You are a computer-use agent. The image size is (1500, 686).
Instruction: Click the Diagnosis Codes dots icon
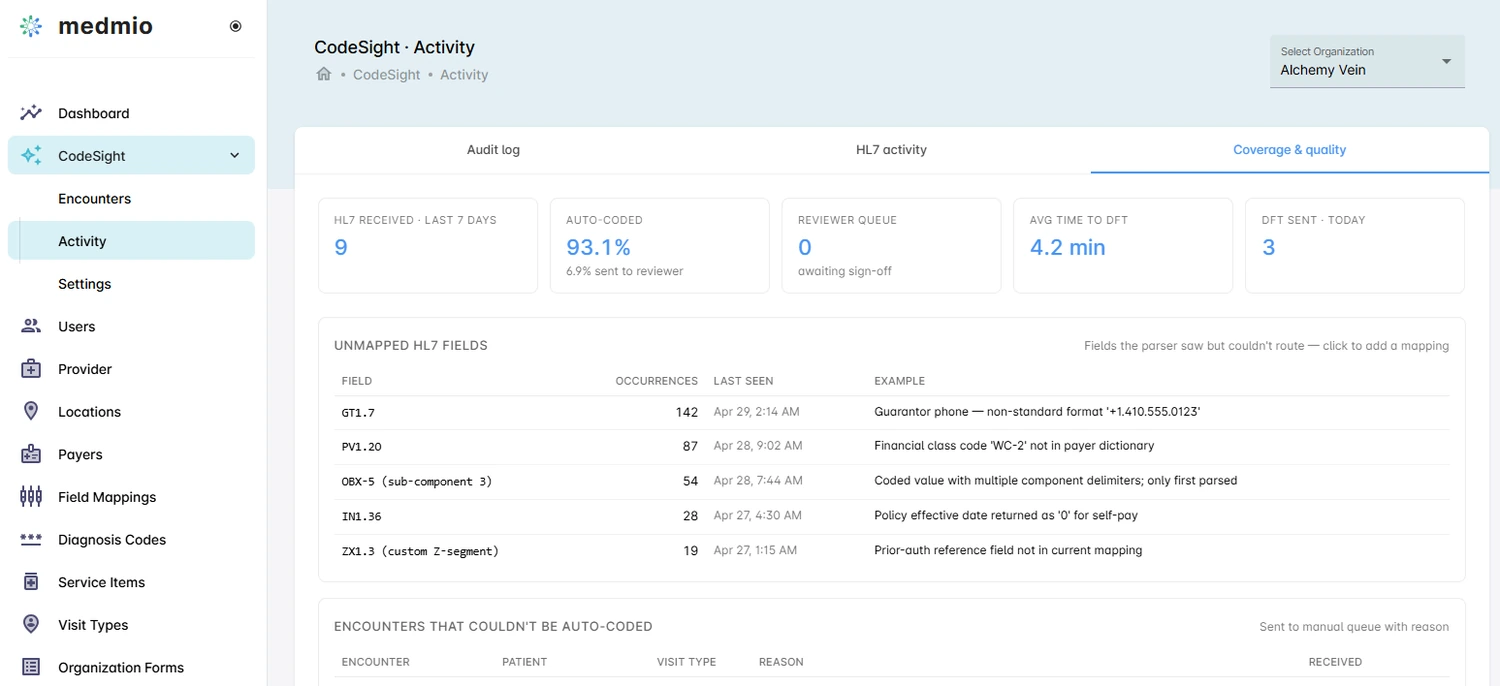[x=31, y=539]
